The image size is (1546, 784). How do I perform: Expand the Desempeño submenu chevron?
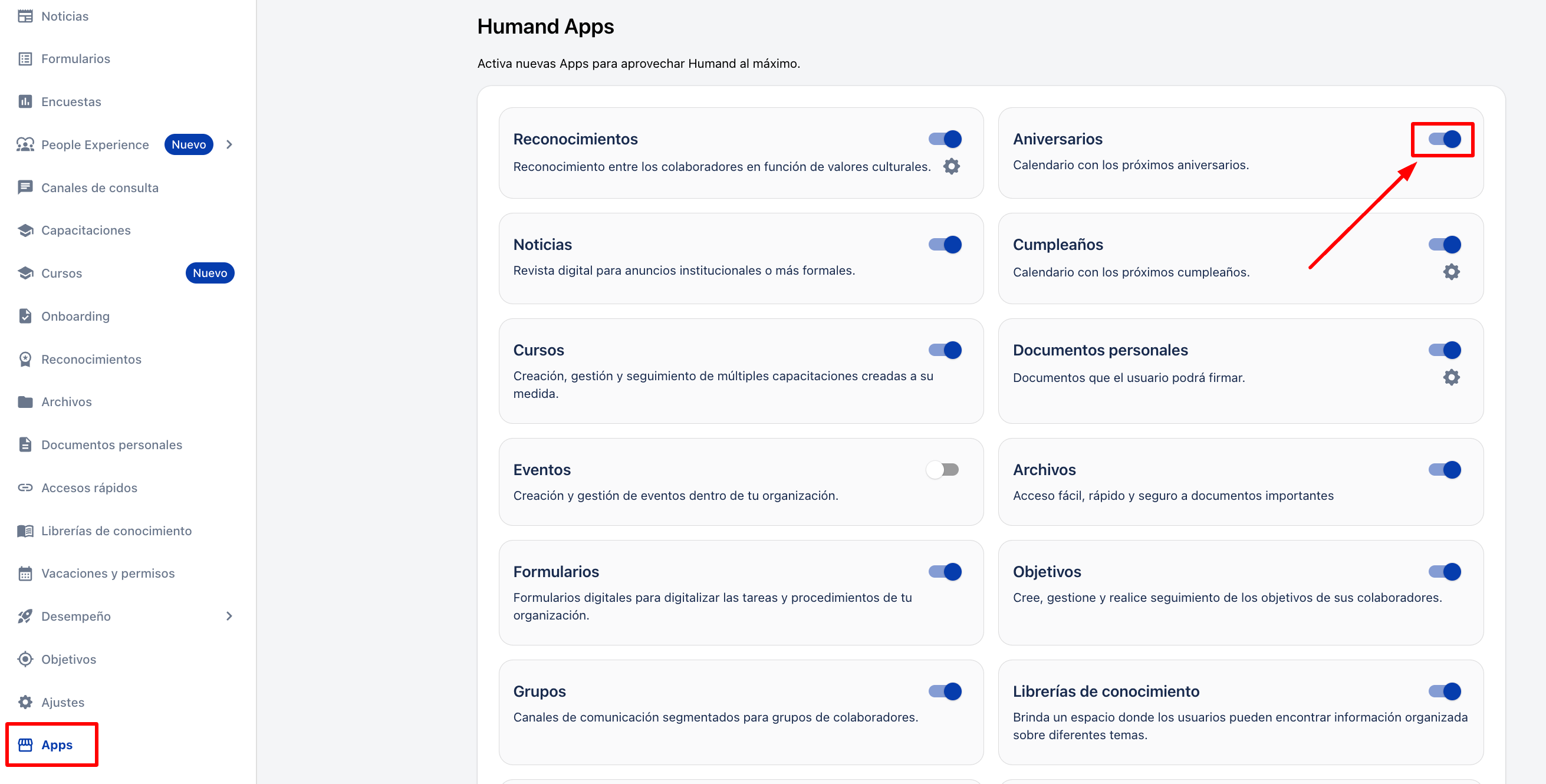[x=229, y=616]
